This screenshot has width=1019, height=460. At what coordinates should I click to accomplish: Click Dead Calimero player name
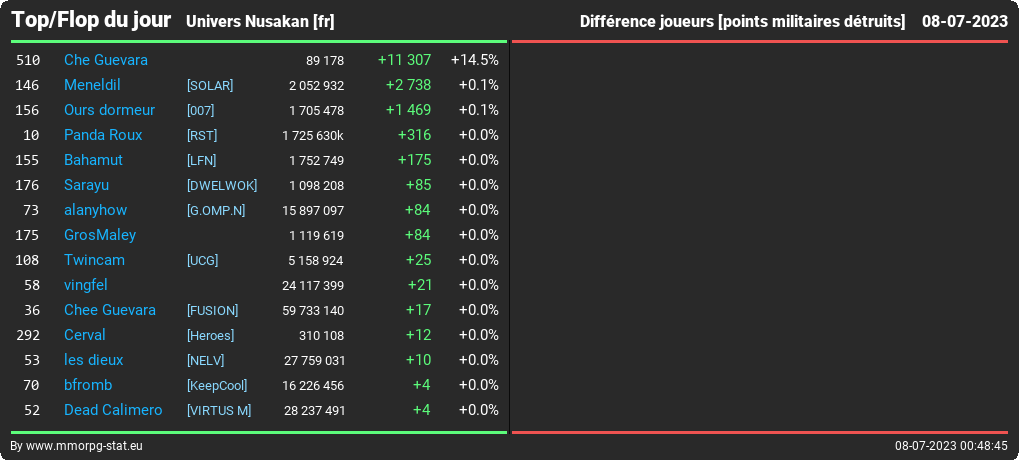click(x=113, y=410)
